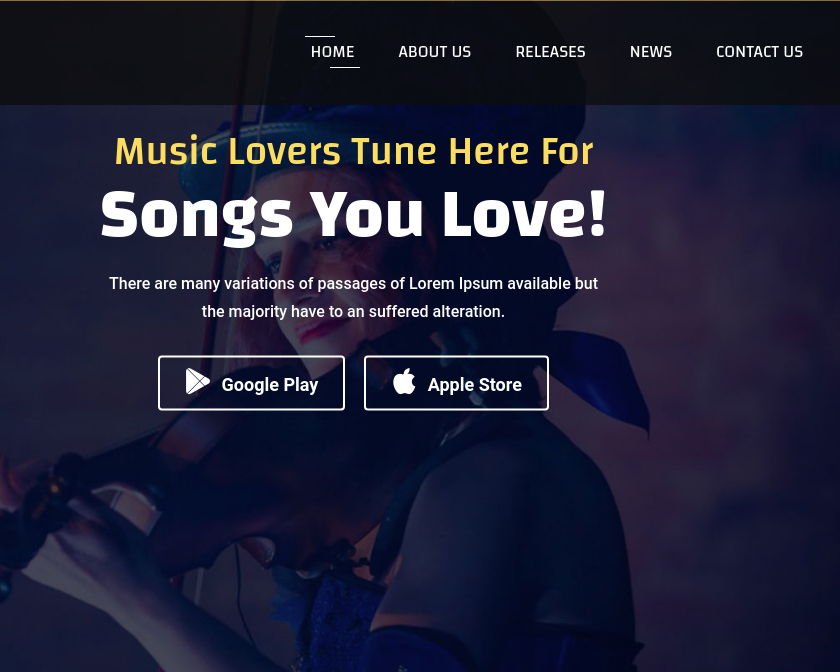
Task: Open the NEWS menu item
Action: pos(650,52)
